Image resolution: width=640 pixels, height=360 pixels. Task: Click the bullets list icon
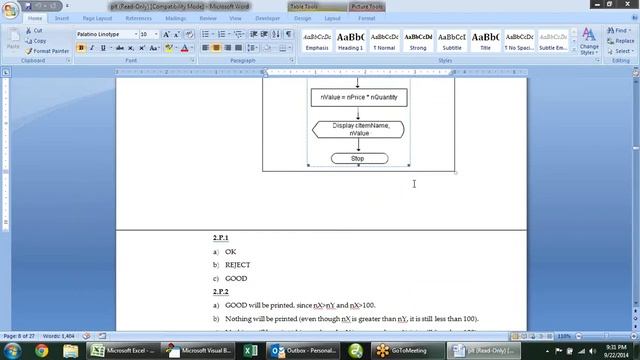(x=205, y=34)
